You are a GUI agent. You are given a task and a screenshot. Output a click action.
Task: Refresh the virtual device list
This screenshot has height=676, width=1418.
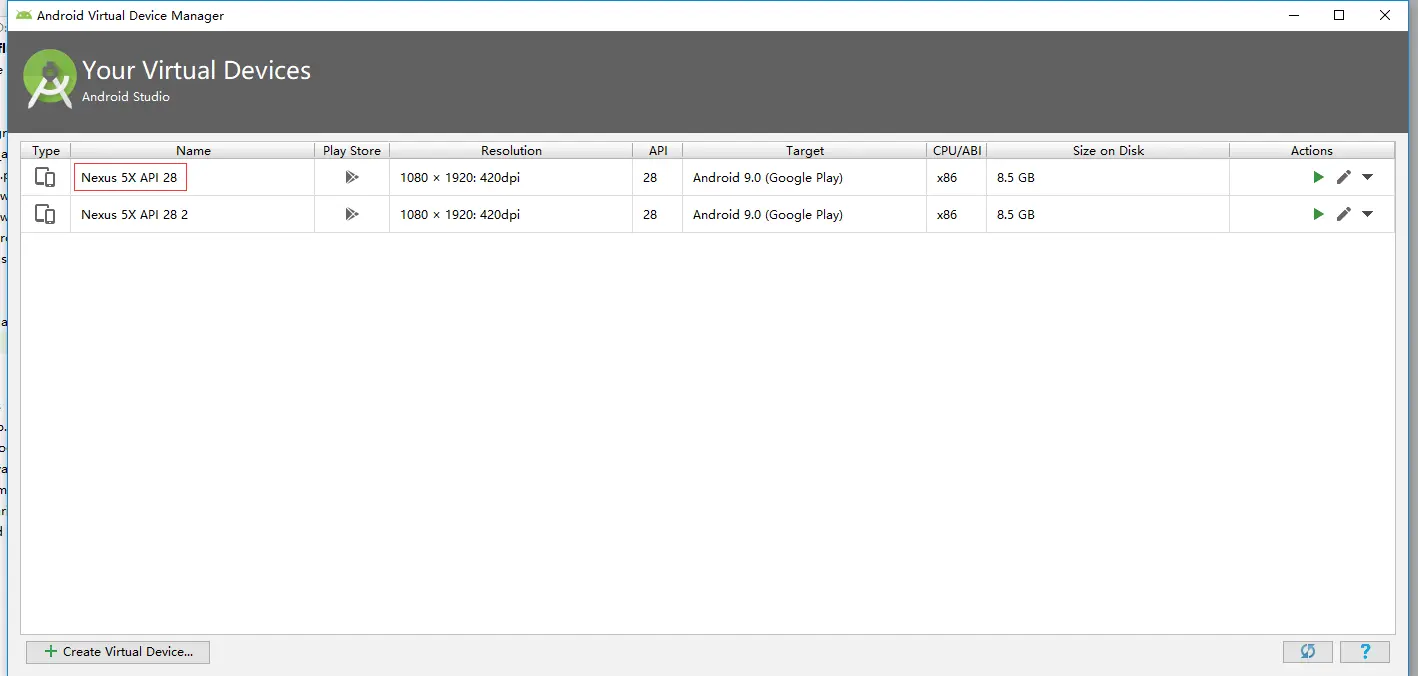pos(1307,651)
